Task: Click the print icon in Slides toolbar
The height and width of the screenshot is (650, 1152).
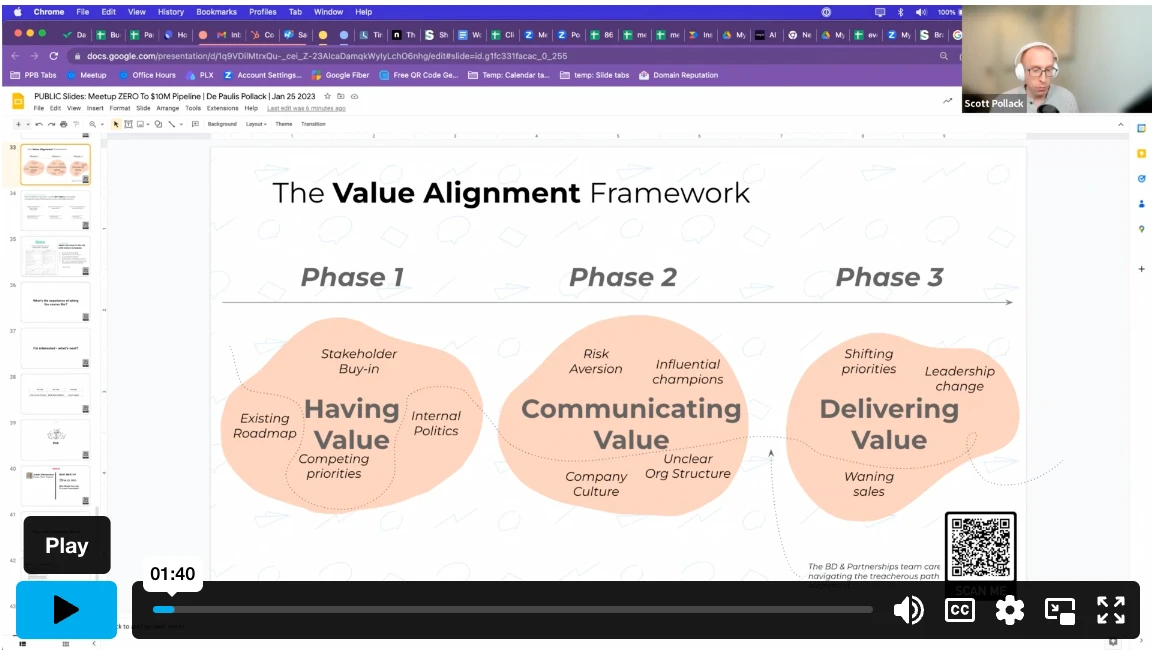Action: [63, 124]
